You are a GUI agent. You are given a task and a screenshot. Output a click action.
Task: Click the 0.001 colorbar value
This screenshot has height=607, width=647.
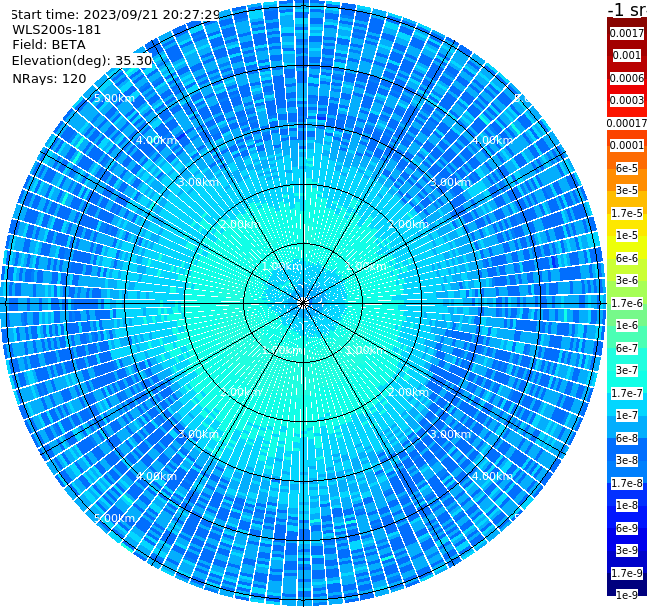click(627, 55)
